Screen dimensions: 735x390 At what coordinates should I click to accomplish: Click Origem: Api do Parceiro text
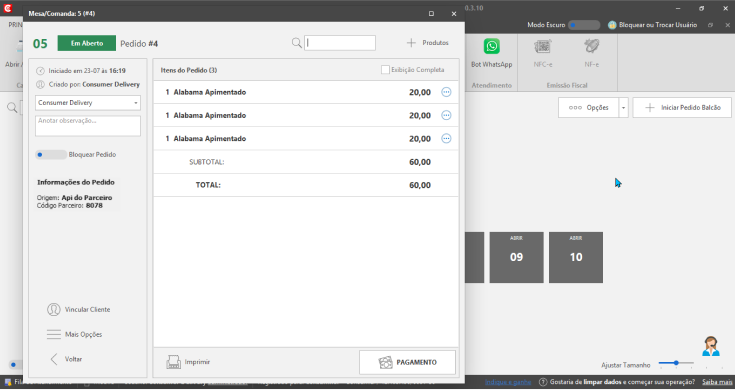(x=75, y=198)
